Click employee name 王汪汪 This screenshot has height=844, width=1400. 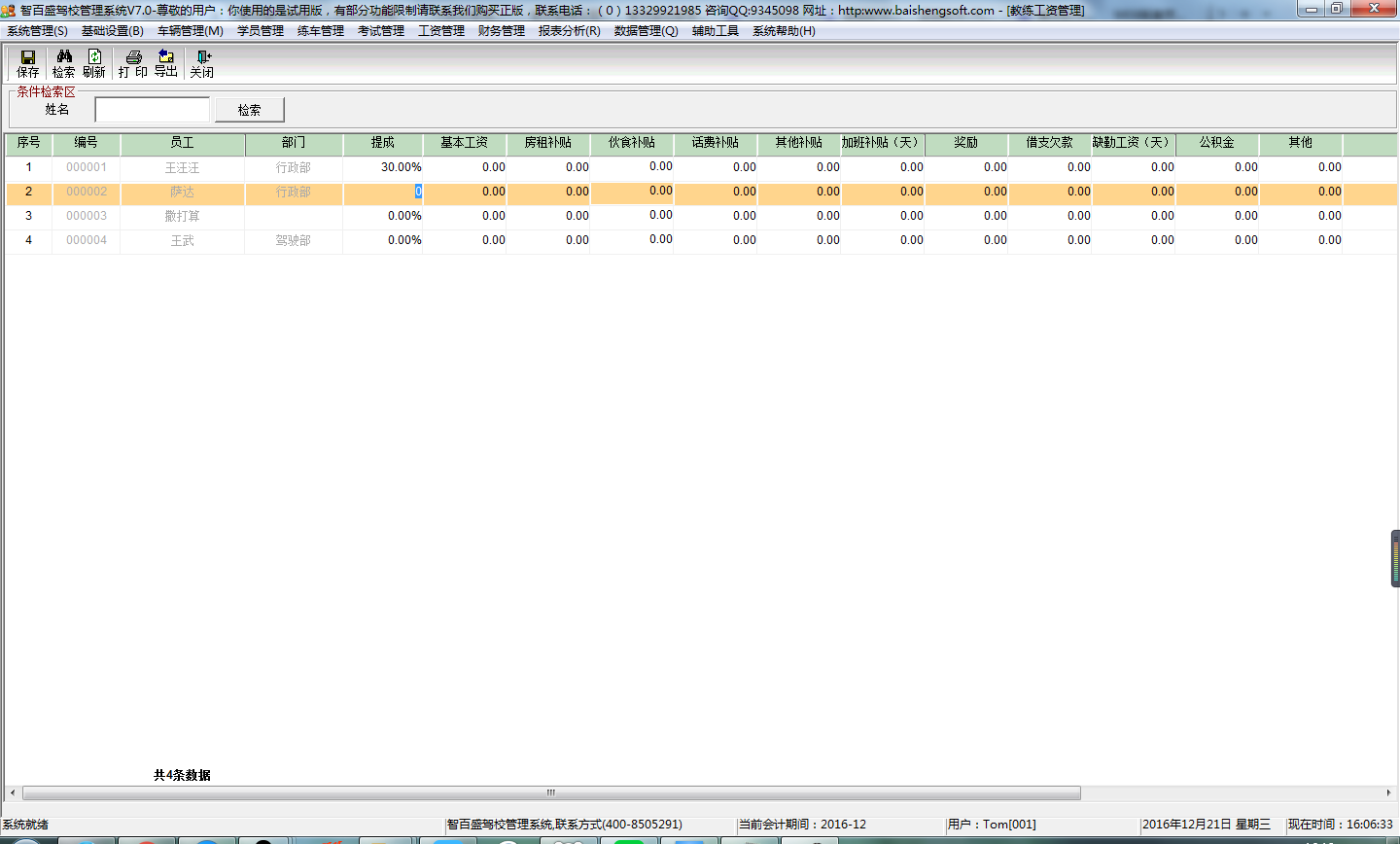tap(182, 167)
